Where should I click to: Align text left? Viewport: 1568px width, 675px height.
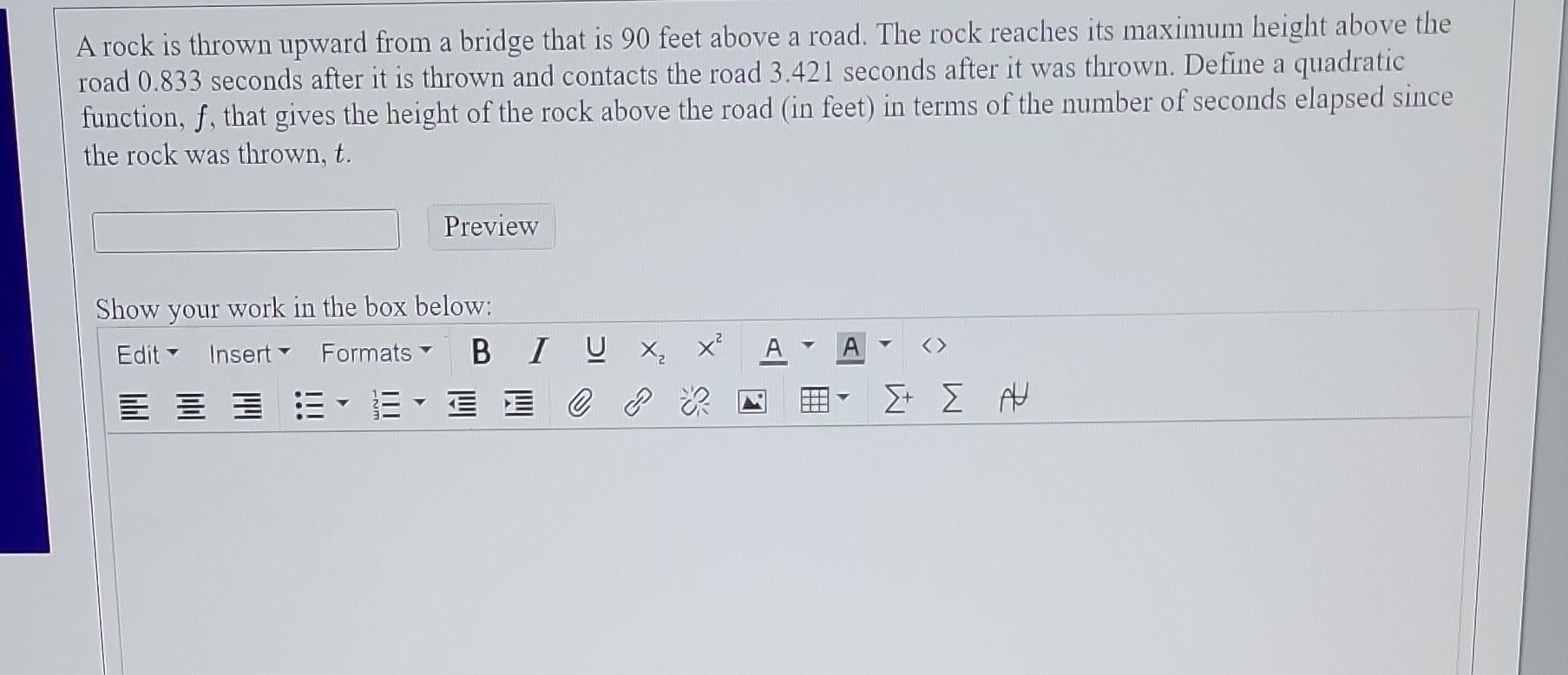coord(133,406)
